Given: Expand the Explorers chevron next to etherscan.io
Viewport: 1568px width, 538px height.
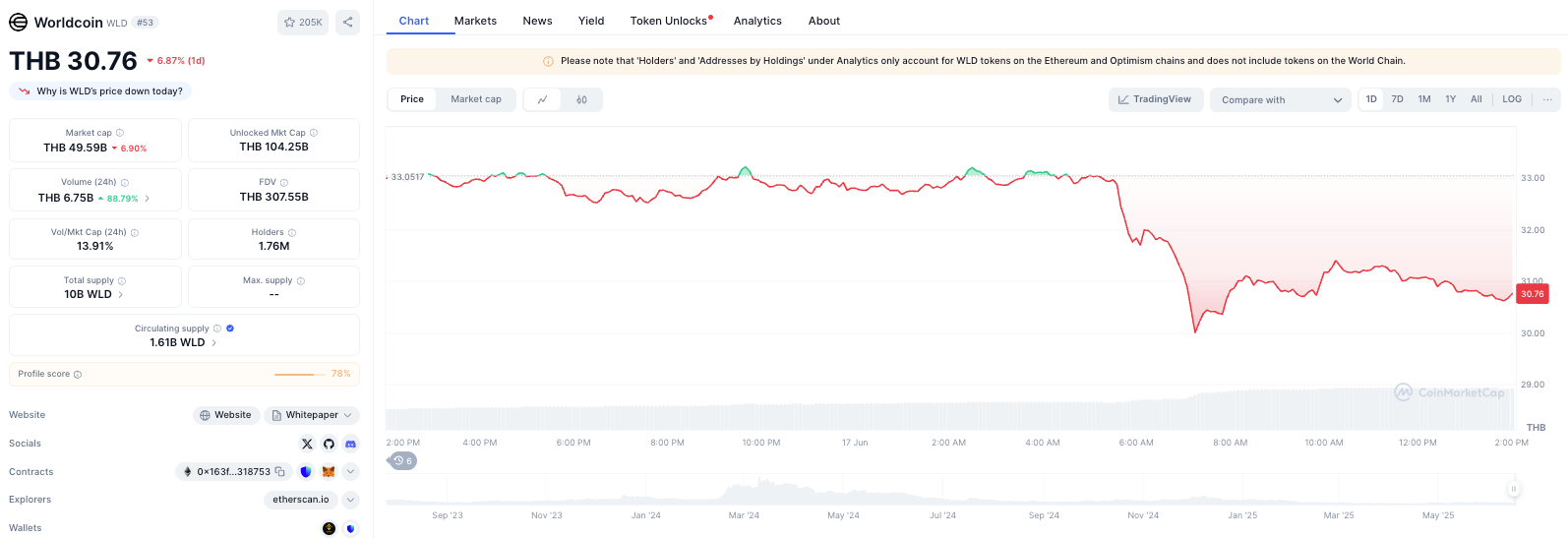Looking at the screenshot, I should point(350,500).
